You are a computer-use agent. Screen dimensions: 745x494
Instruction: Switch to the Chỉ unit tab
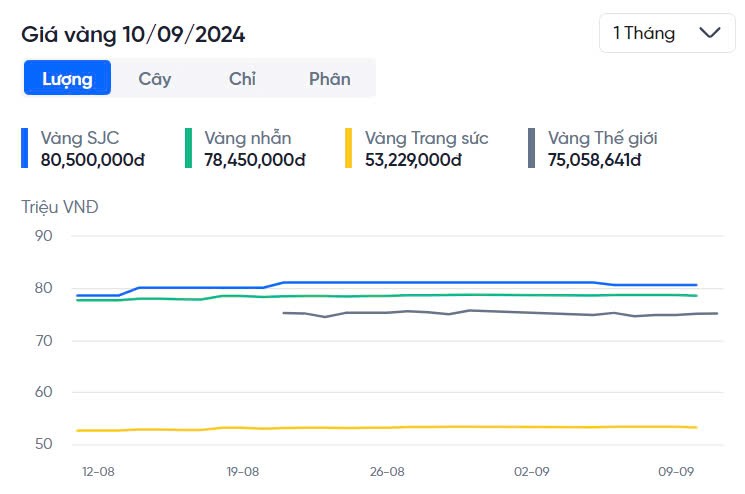coord(242,79)
